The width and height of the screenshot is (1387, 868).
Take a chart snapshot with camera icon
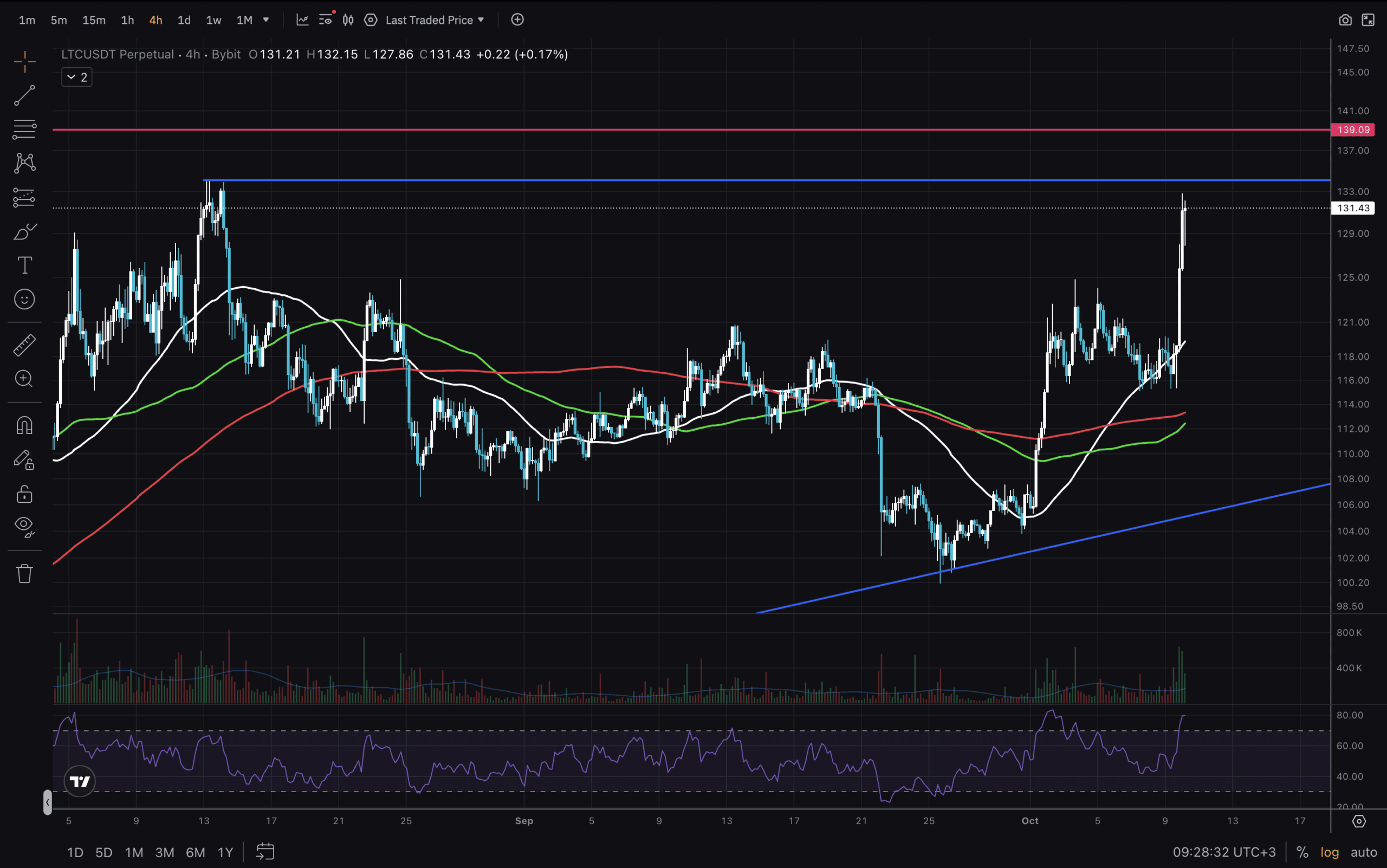(x=1345, y=20)
